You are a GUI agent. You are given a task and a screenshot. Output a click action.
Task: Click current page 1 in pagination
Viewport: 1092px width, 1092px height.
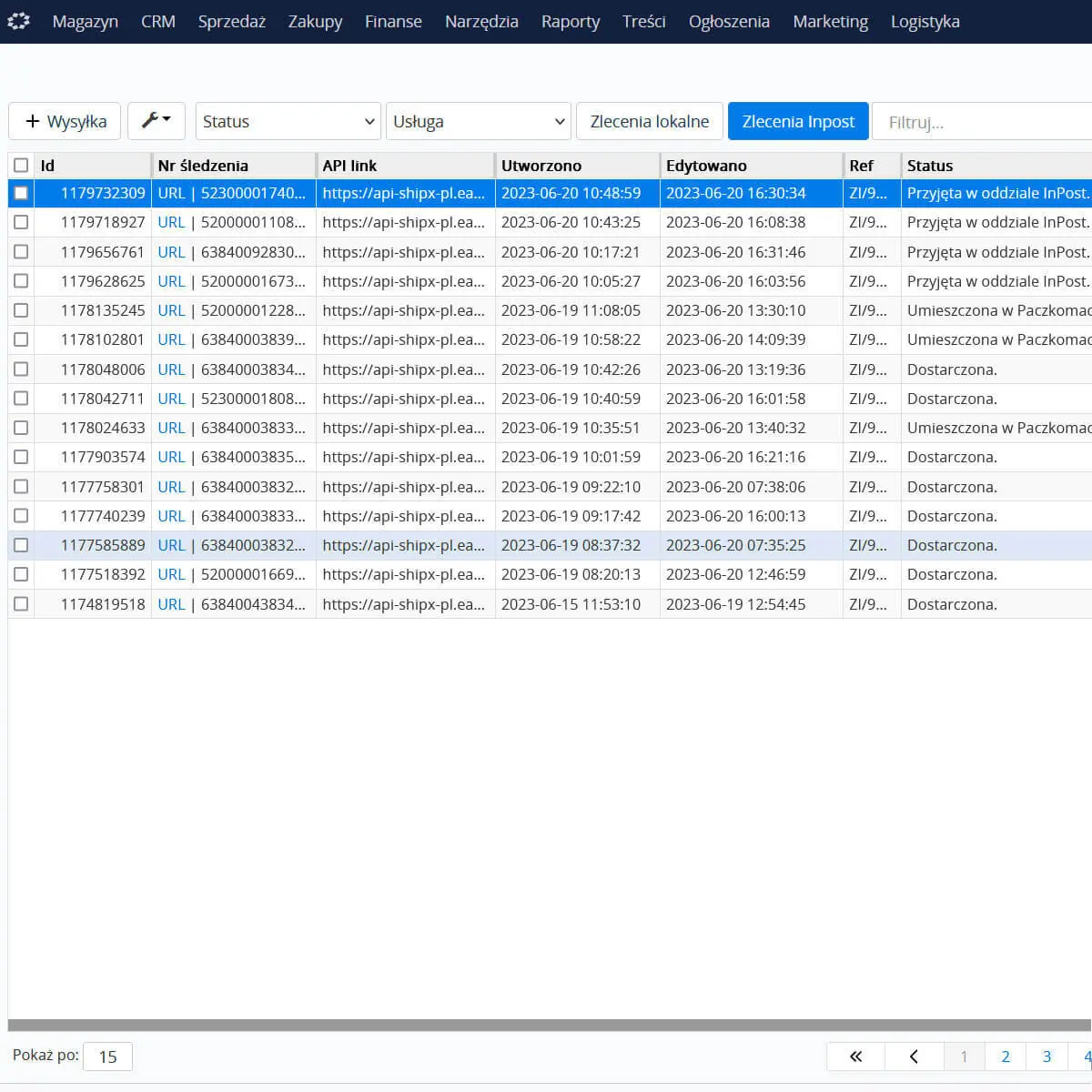[965, 1057]
